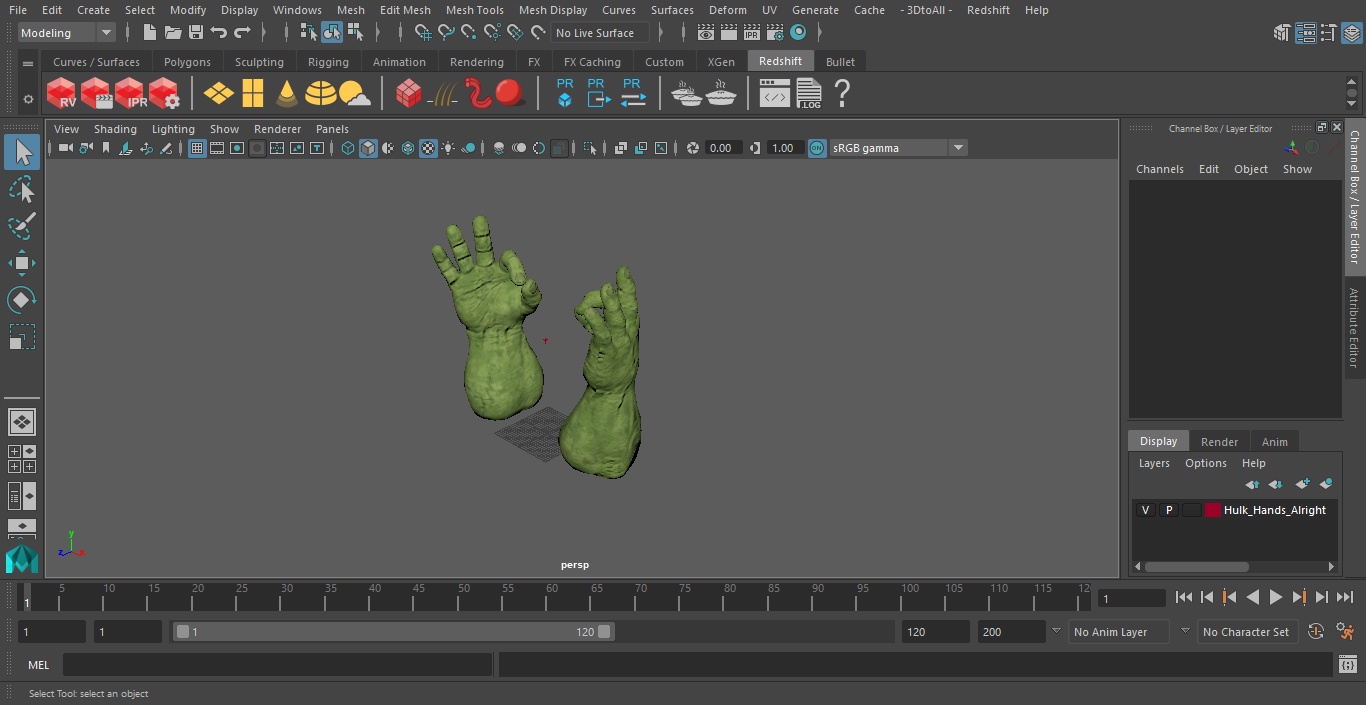
Task: Click the Redshift red sphere shelf icon
Action: [x=510, y=94]
